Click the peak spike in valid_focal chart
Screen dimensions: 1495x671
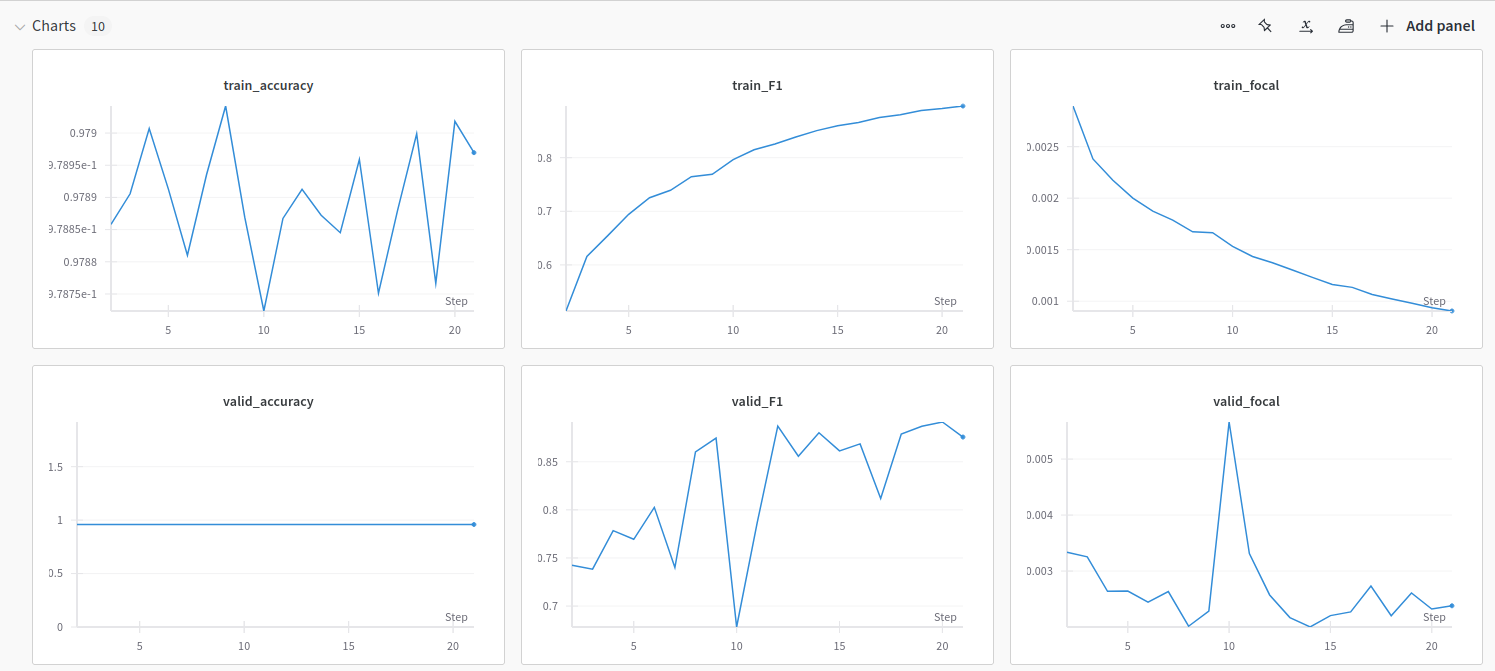pyautogui.click(x=1229, y=424)
